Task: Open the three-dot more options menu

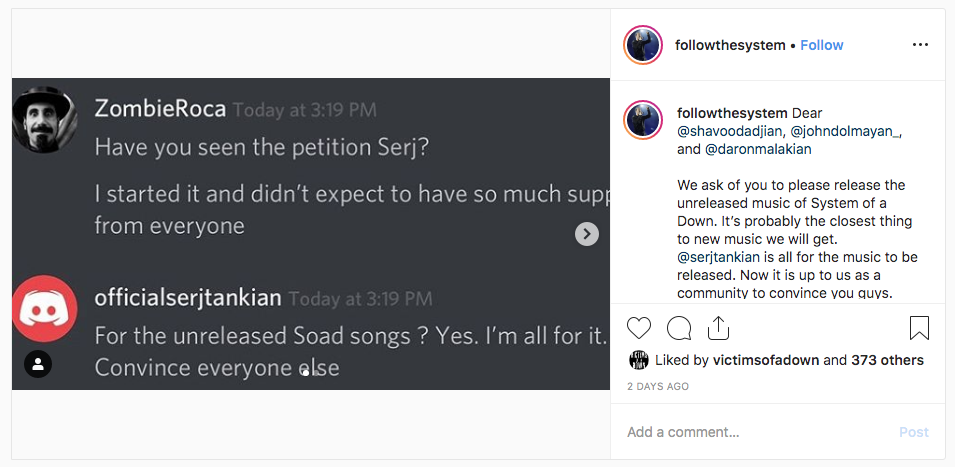Action: pos(920,45)
